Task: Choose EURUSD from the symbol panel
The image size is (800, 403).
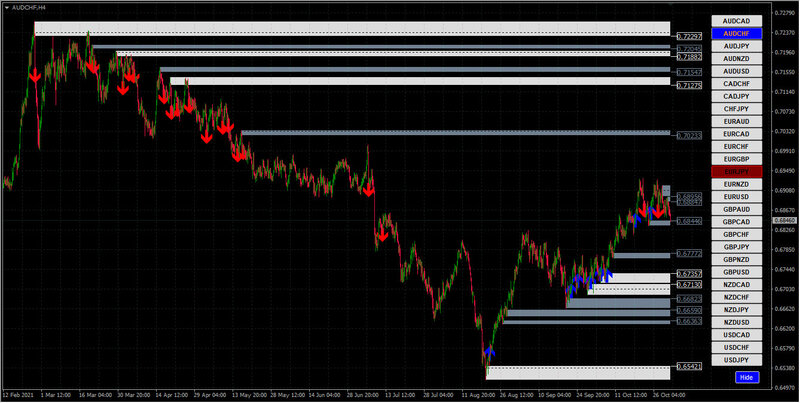Action: click(737, 197)
